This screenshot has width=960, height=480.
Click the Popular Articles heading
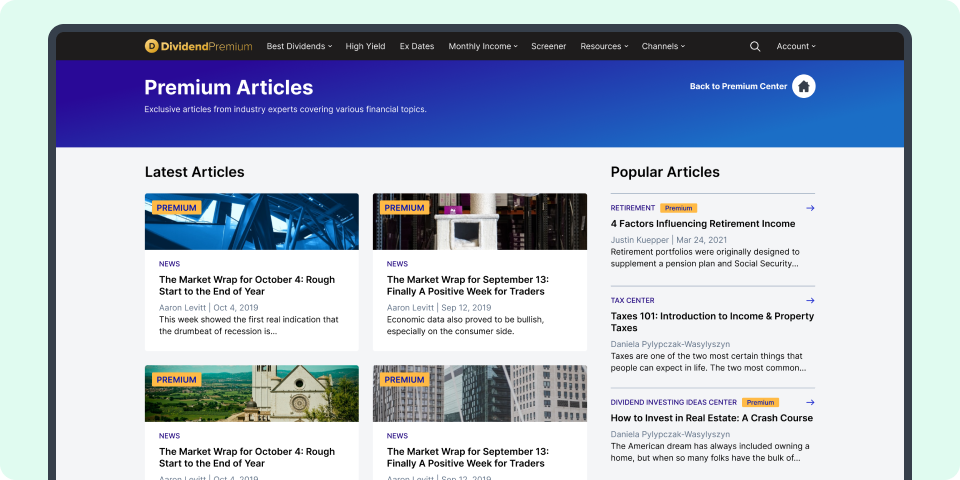(x=665, y=172)
